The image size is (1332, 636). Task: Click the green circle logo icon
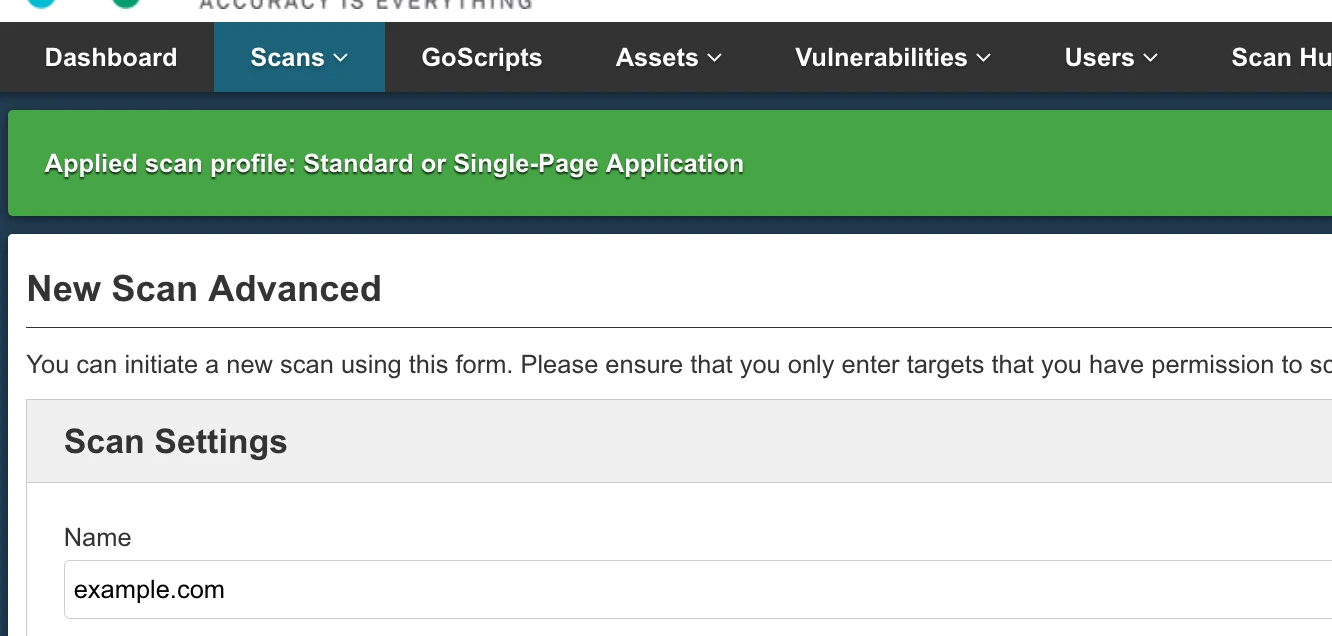[x=126, y=3]
